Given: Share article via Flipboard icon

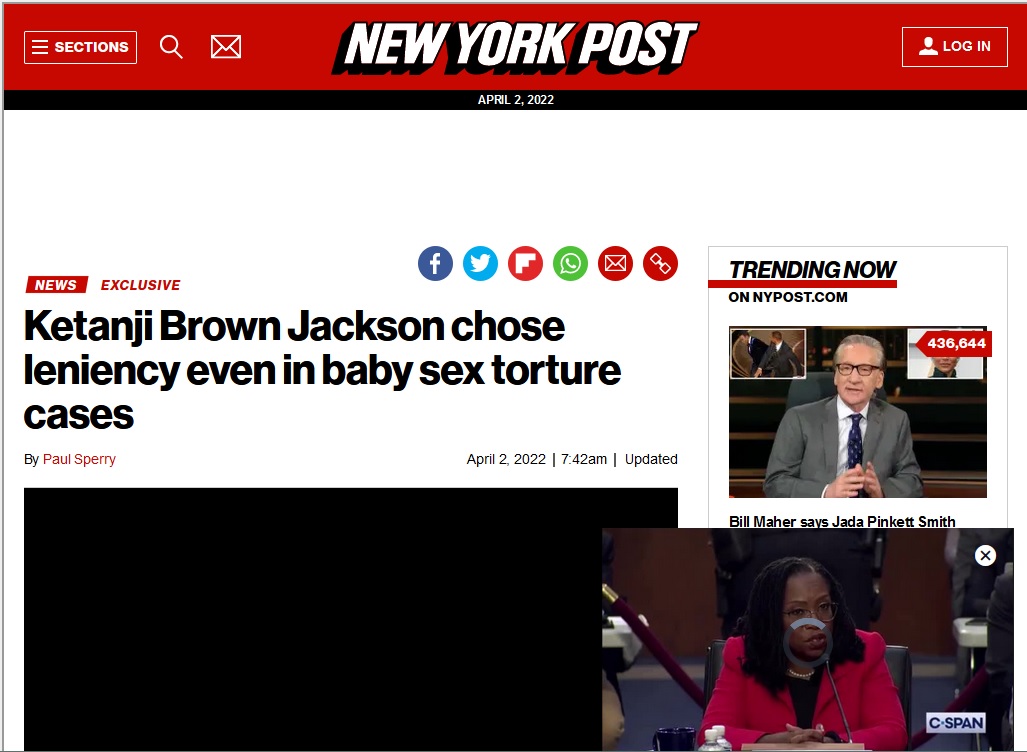Looking at the screenshot, I should [525, 263].
